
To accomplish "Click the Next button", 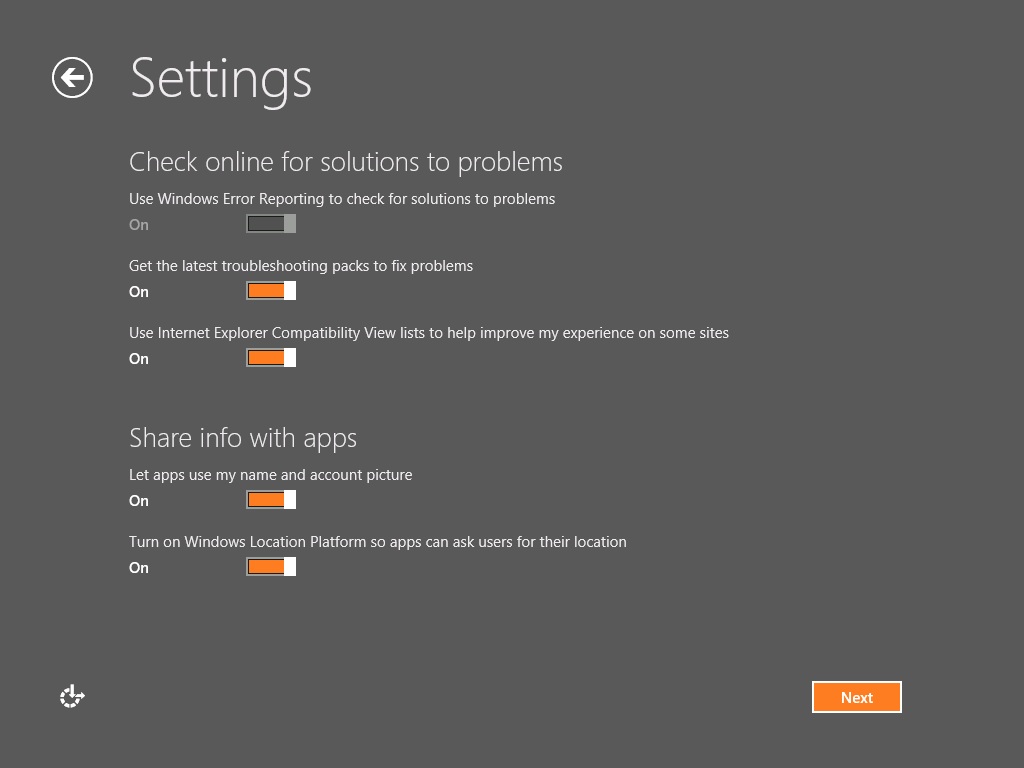I will pyautogui.click(x=856, y=697).
